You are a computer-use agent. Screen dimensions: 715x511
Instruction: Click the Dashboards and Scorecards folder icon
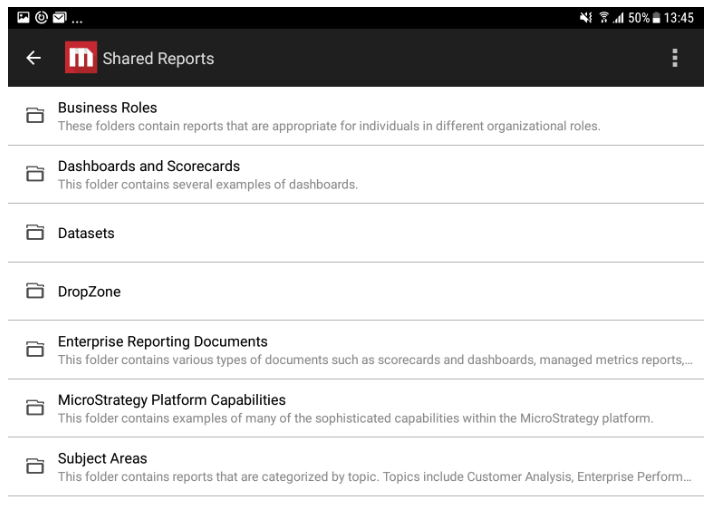click(35, 173)
